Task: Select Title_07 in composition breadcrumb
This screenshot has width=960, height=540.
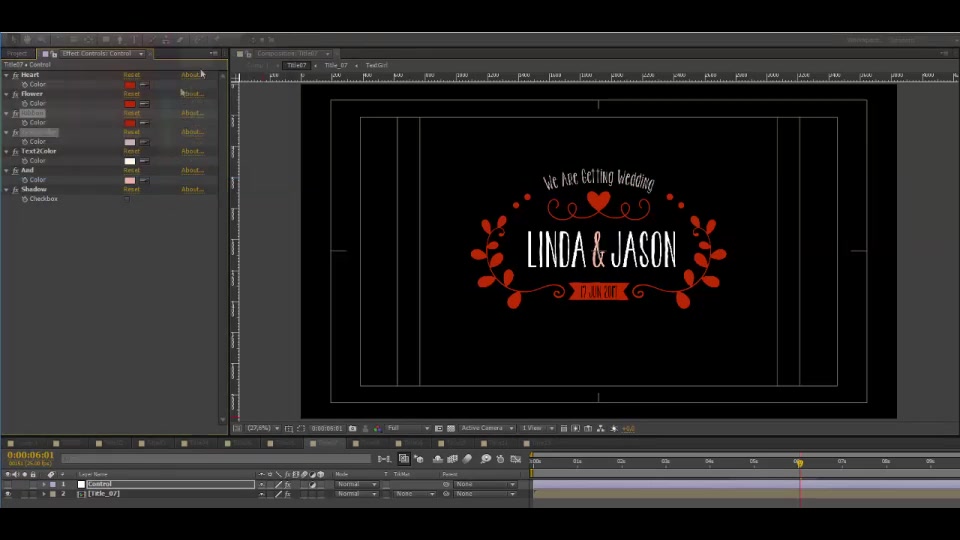Action: (336, 66)
